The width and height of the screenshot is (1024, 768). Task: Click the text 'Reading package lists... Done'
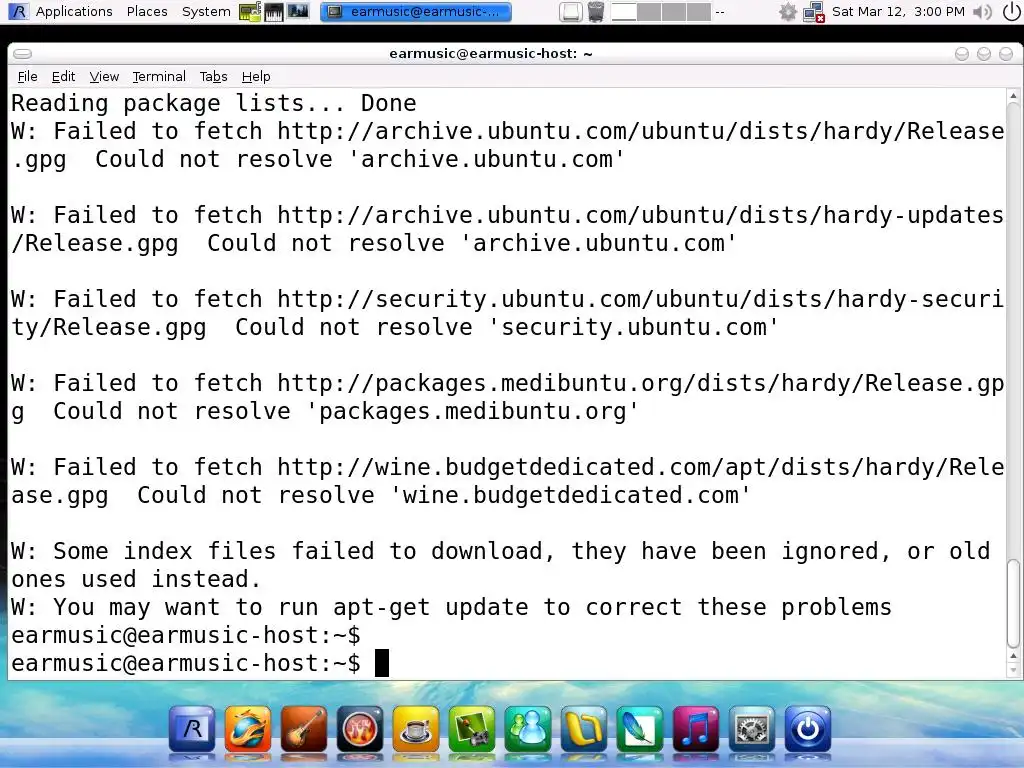pyautogui.click(x=214, y=103)
